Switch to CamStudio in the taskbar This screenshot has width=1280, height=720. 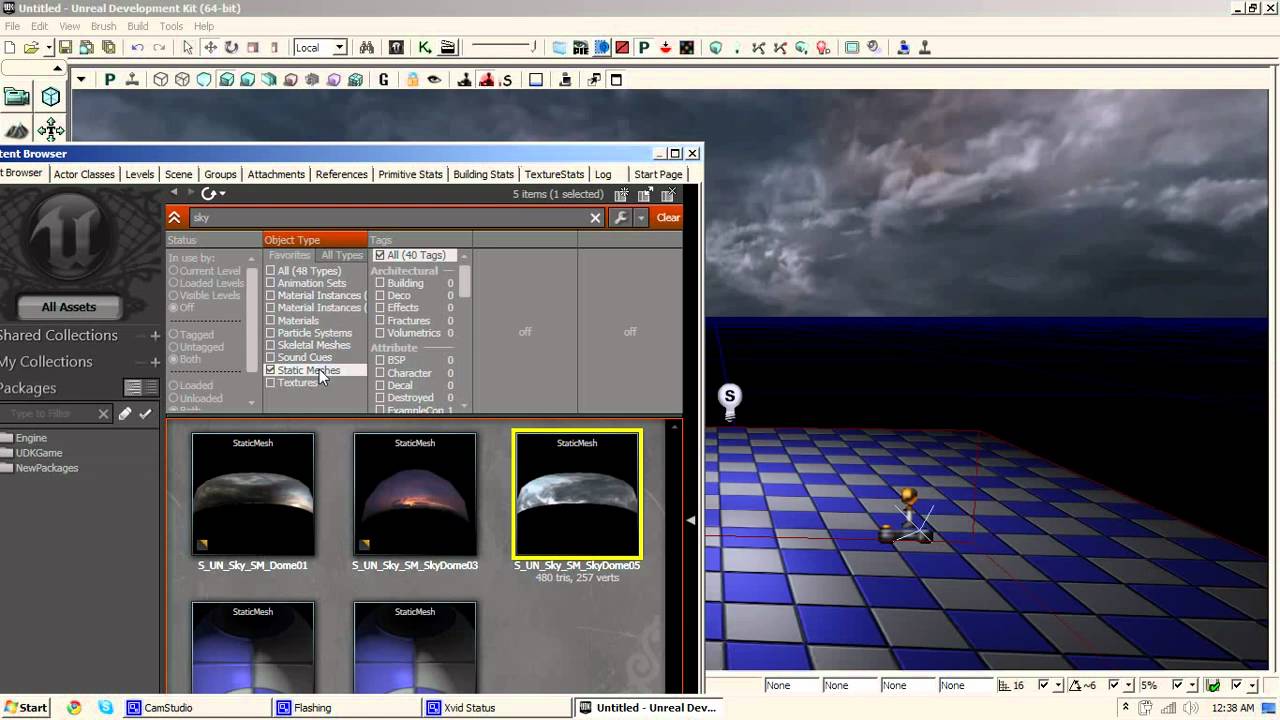pyautogui.click(x=195, y=707)
